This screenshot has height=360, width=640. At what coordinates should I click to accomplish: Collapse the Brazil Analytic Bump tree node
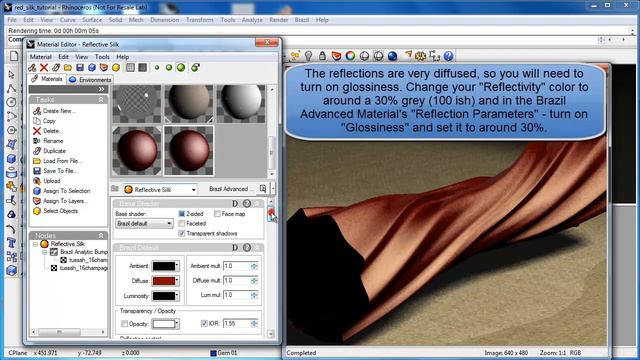coord(45,252)
